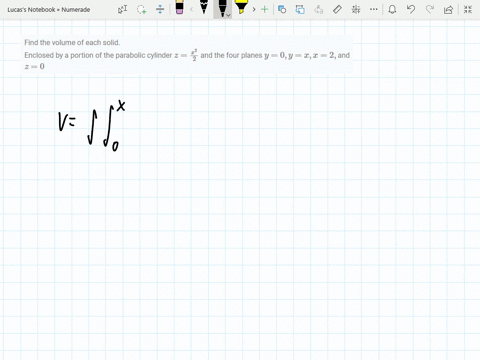Screen dimensions: 480x360
Task: Toggle Ink to Shape
Action: pyautogui.click(x=300, y=9)
